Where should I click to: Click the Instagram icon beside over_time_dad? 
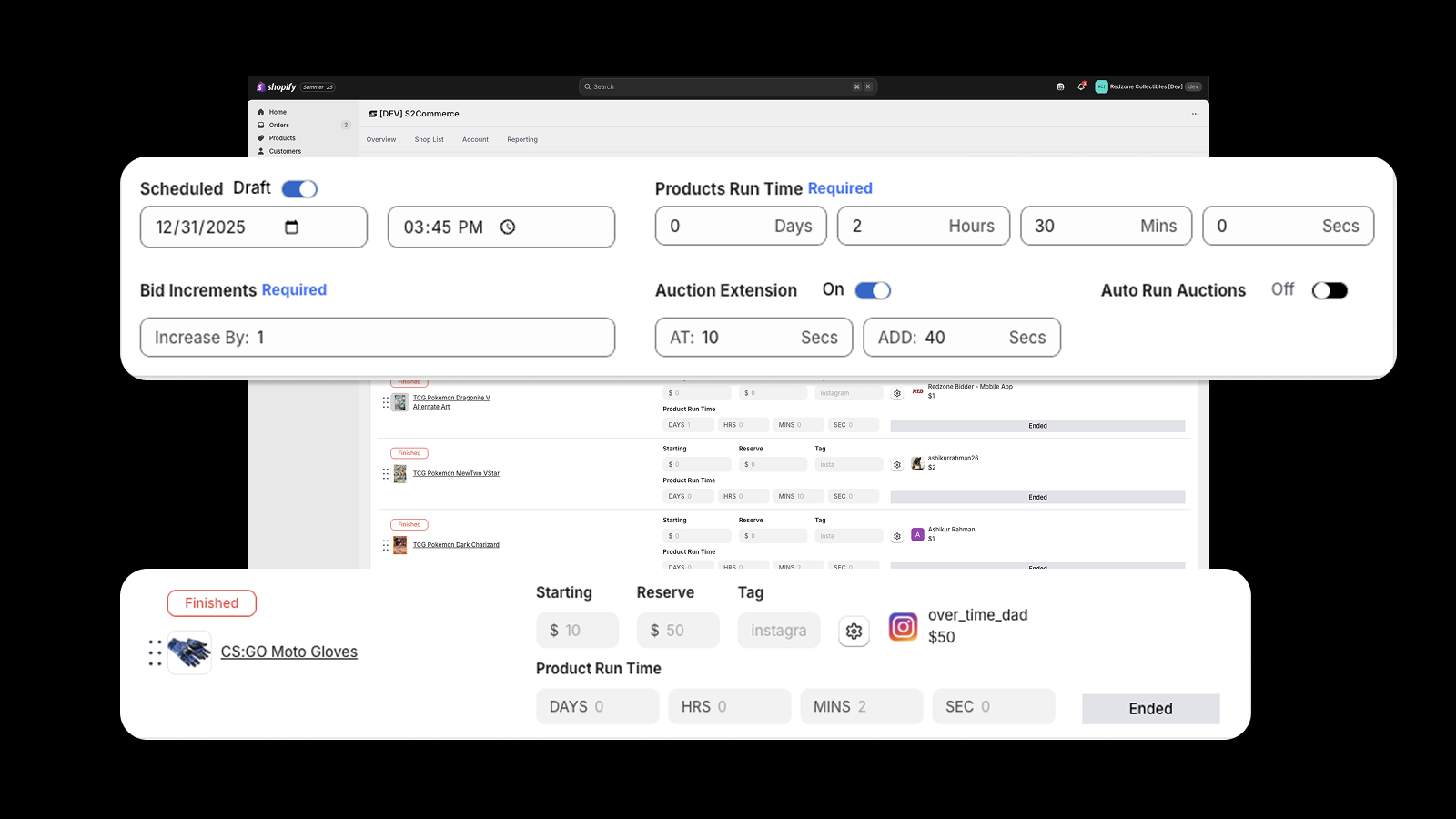tap(902, 627)
